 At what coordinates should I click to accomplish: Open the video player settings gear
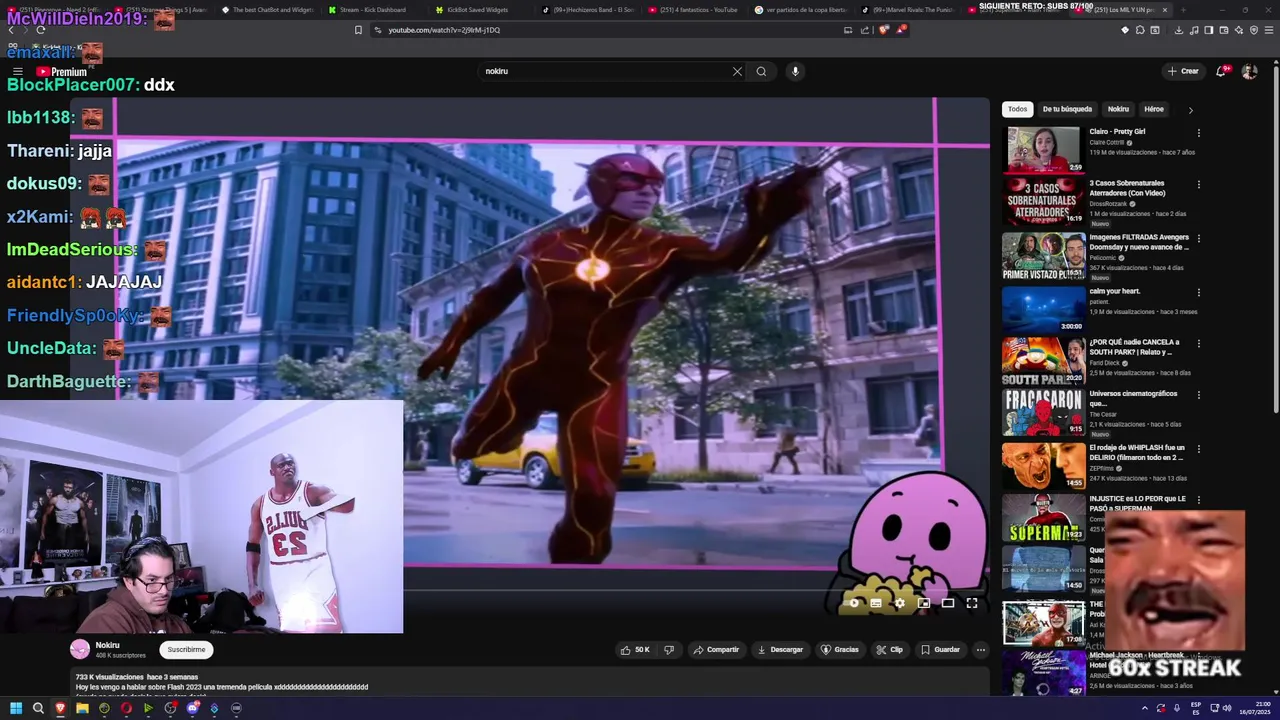coord(899,603)
